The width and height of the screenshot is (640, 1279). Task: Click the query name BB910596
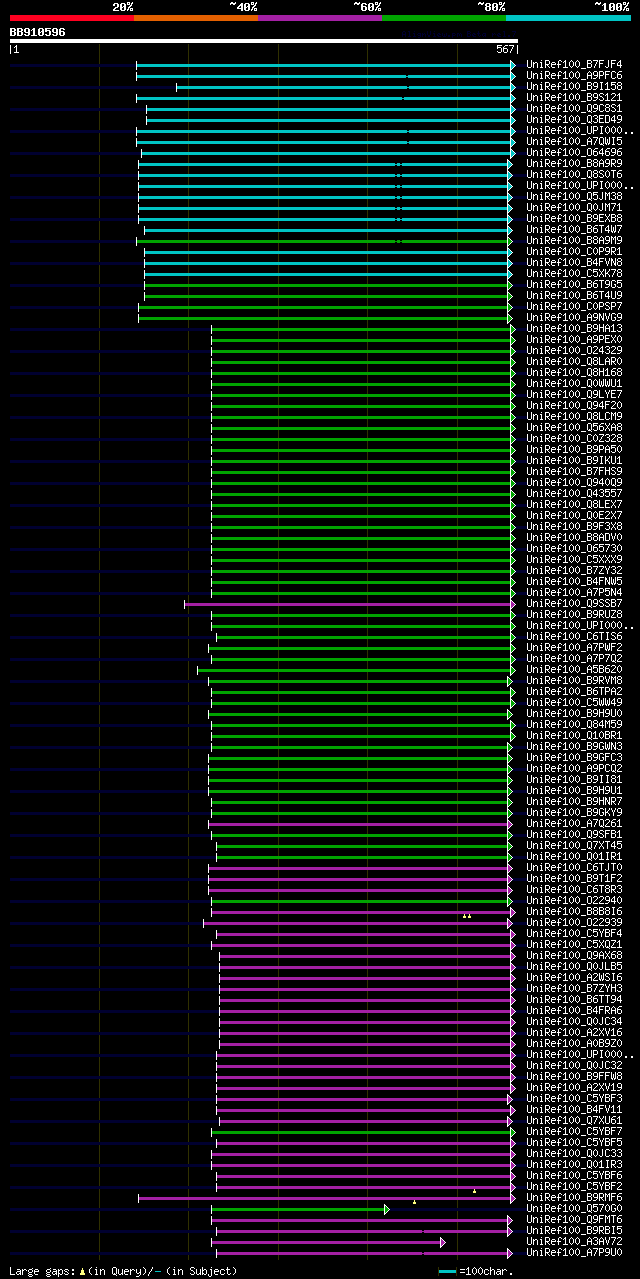37,32
